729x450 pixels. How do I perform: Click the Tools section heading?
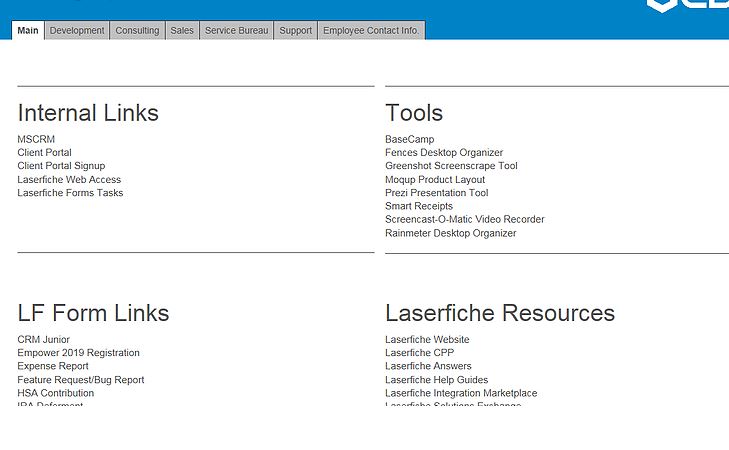point(414,113)
